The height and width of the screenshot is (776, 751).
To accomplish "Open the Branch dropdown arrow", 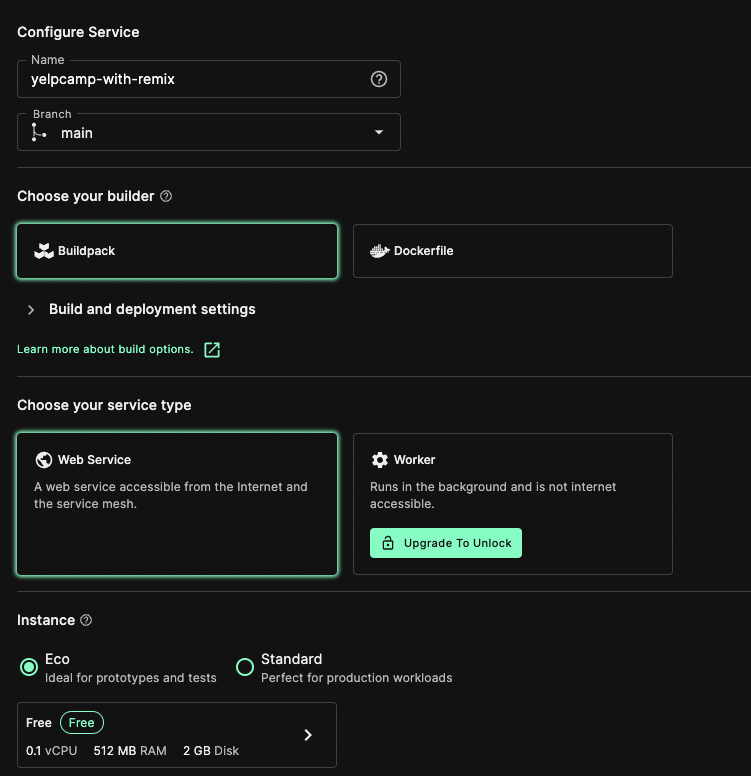I will [x=379, y=132].
